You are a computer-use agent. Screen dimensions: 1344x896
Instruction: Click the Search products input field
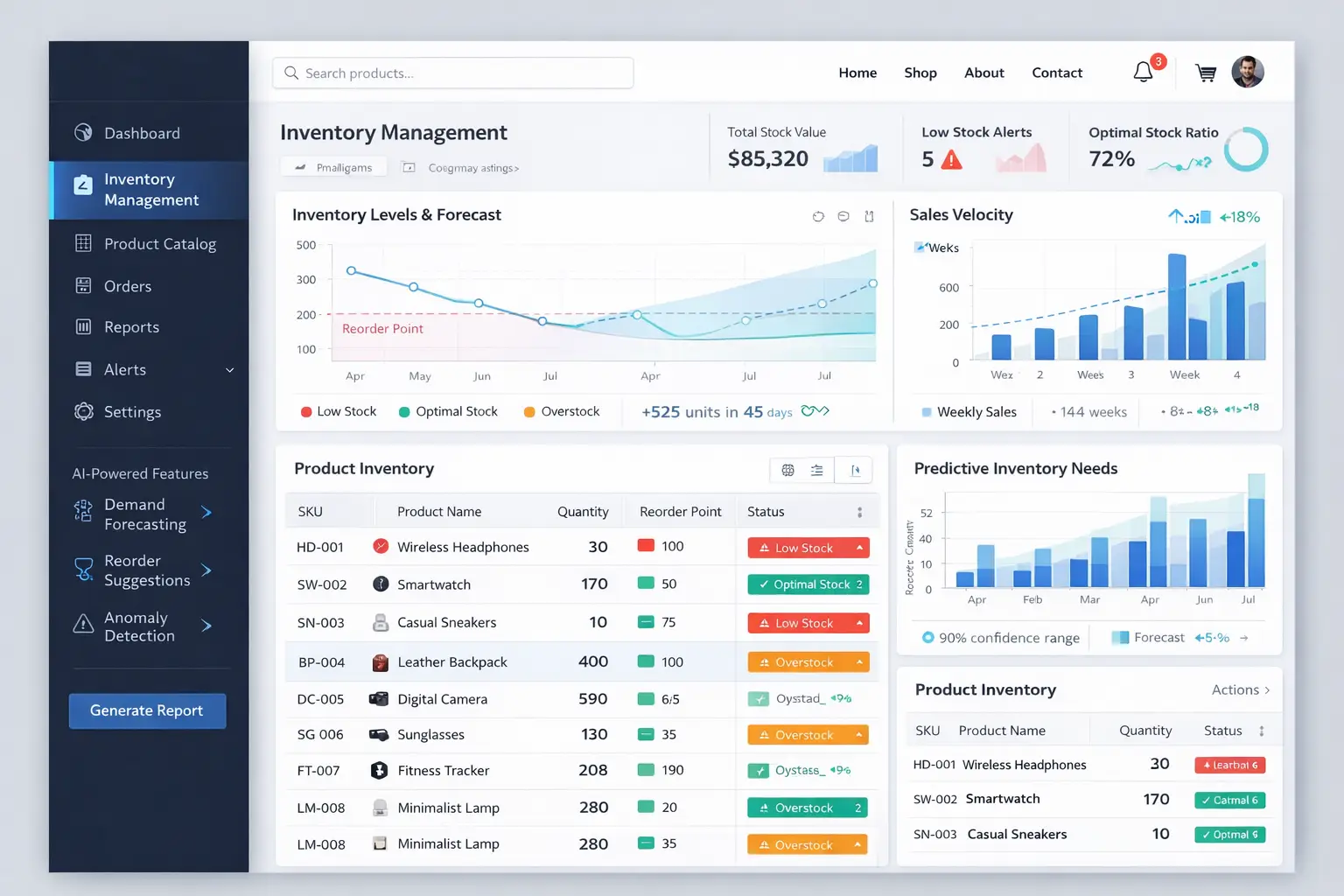[x=453, y=73]
